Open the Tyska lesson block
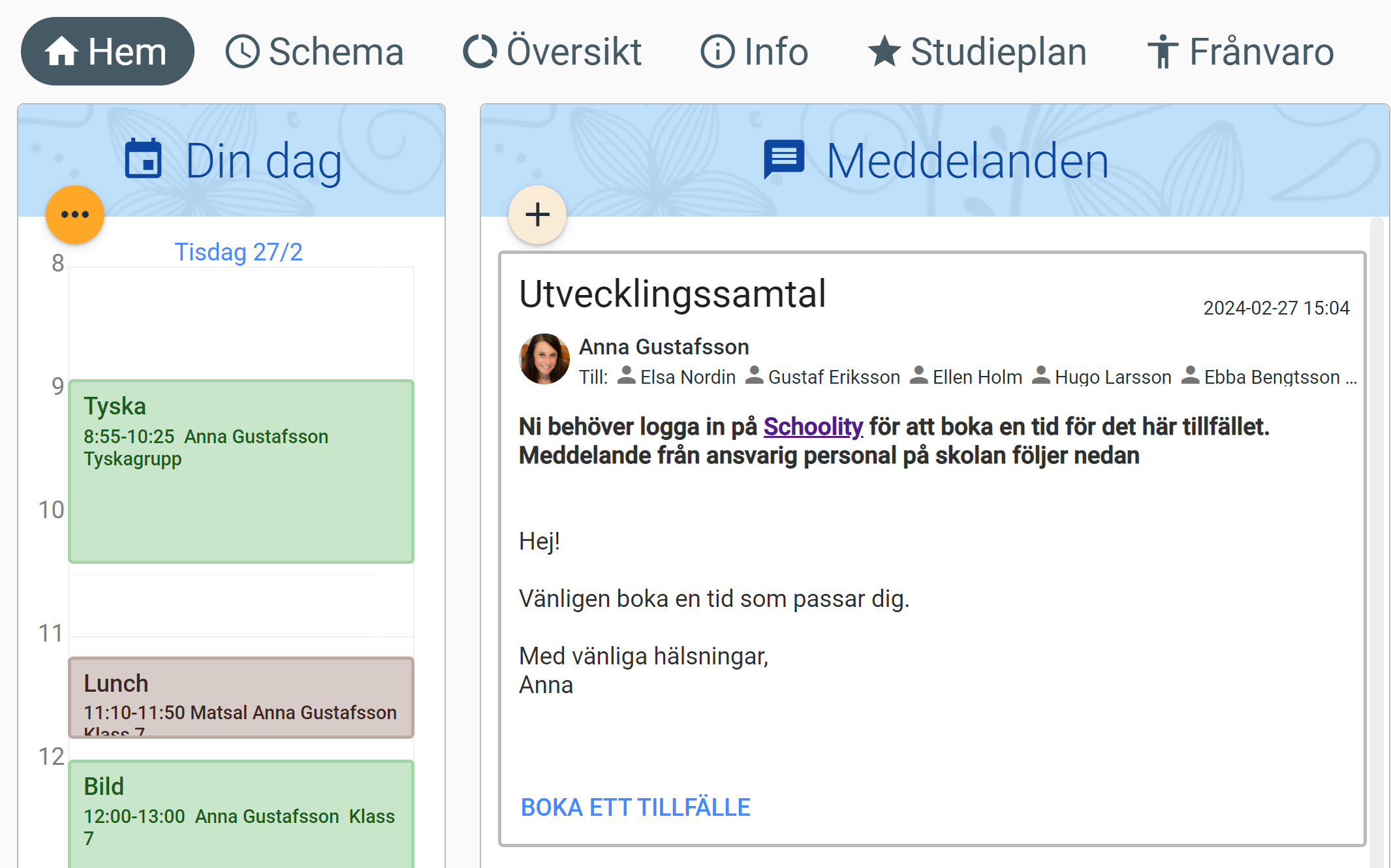The width and height of the screenshot is (1391, 868). pyautogui.click(x=241, y=471)
